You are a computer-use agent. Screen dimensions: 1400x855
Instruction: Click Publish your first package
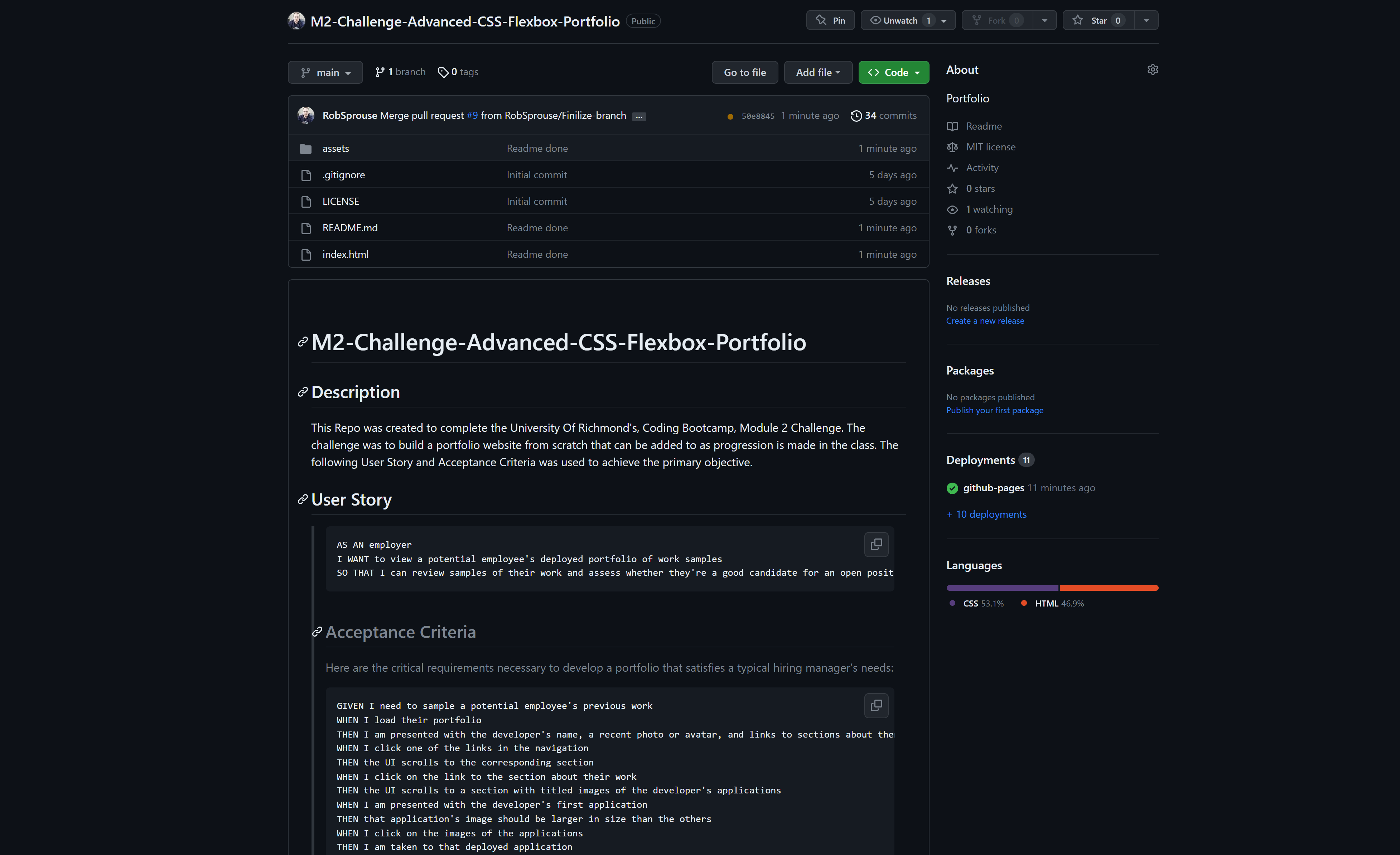(994, 410)
